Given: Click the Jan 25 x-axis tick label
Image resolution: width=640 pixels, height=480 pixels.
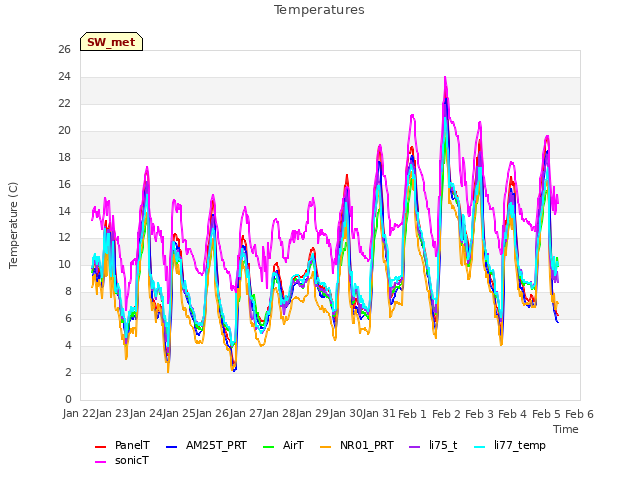Looking at the screenshot, I should (180, 414).
